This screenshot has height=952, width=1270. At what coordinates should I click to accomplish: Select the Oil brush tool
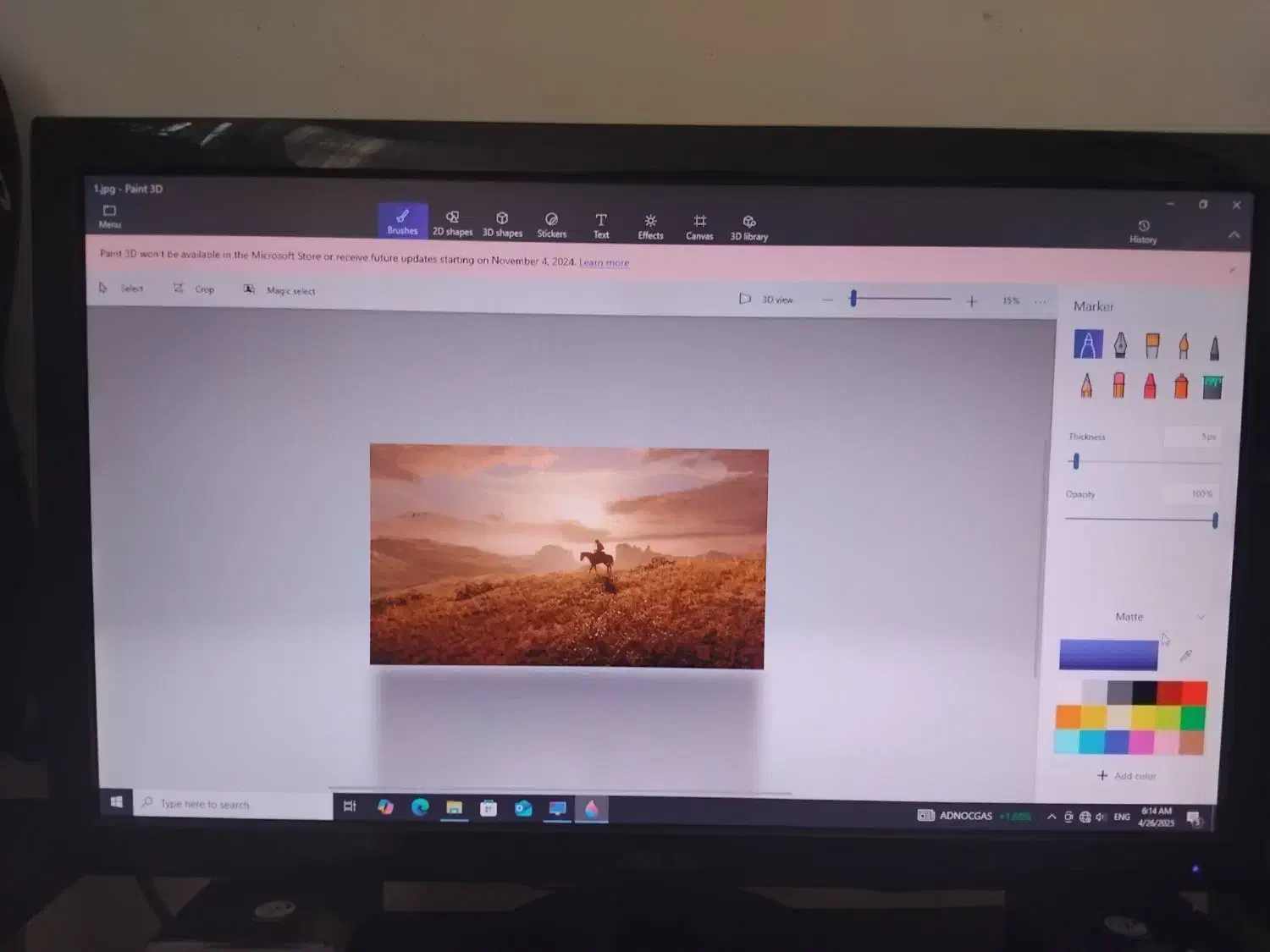(x=1152, y=344)
